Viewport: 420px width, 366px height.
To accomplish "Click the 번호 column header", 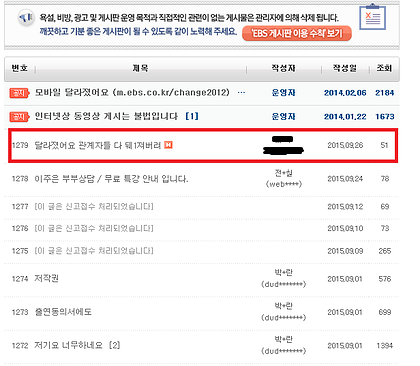I will point(19,68).
